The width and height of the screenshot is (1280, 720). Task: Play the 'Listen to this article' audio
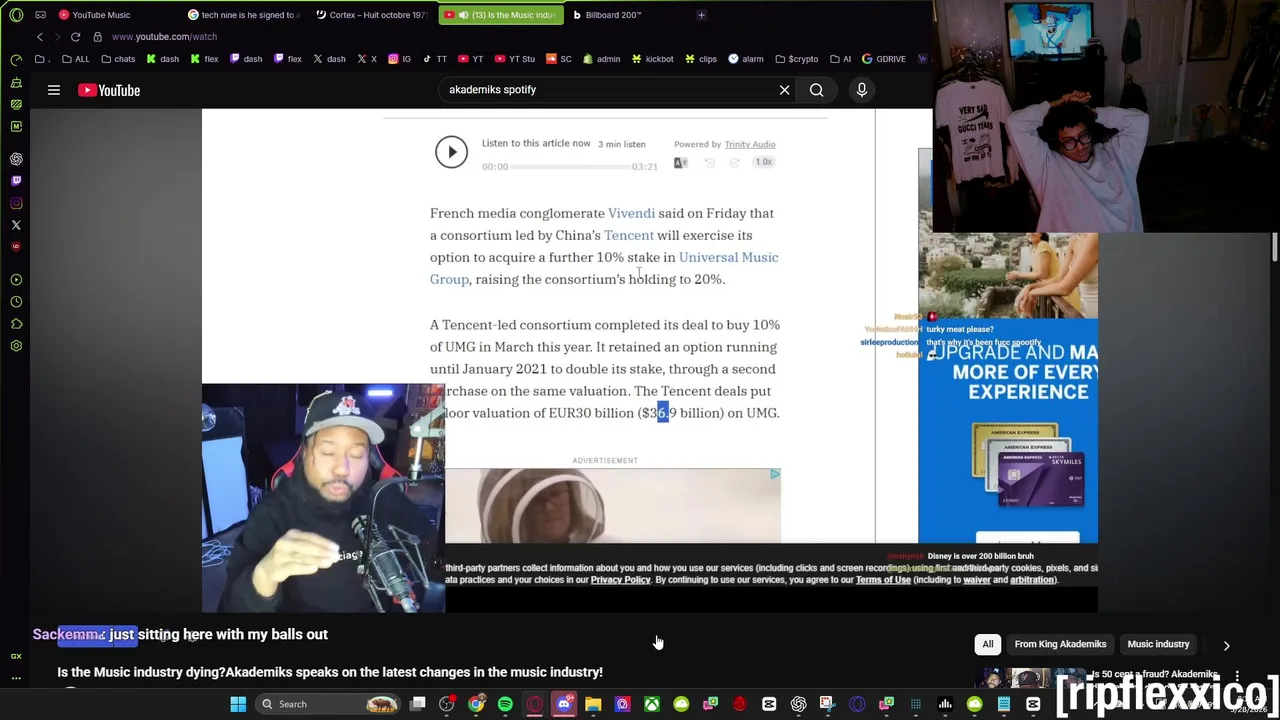point(451,152)
